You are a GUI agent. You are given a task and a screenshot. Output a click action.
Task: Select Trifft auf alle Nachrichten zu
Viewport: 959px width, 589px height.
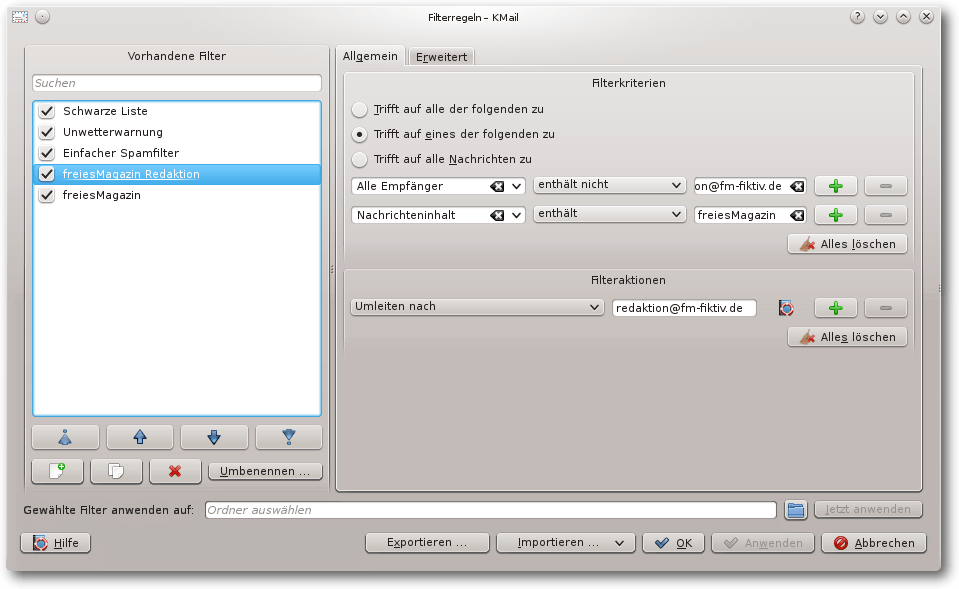(360, 159)
